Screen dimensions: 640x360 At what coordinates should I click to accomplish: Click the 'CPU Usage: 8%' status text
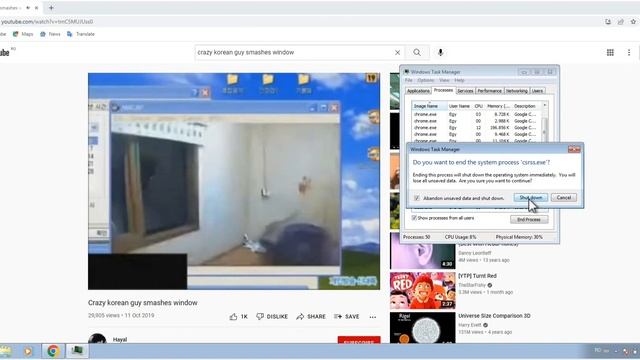pos(460,237)
